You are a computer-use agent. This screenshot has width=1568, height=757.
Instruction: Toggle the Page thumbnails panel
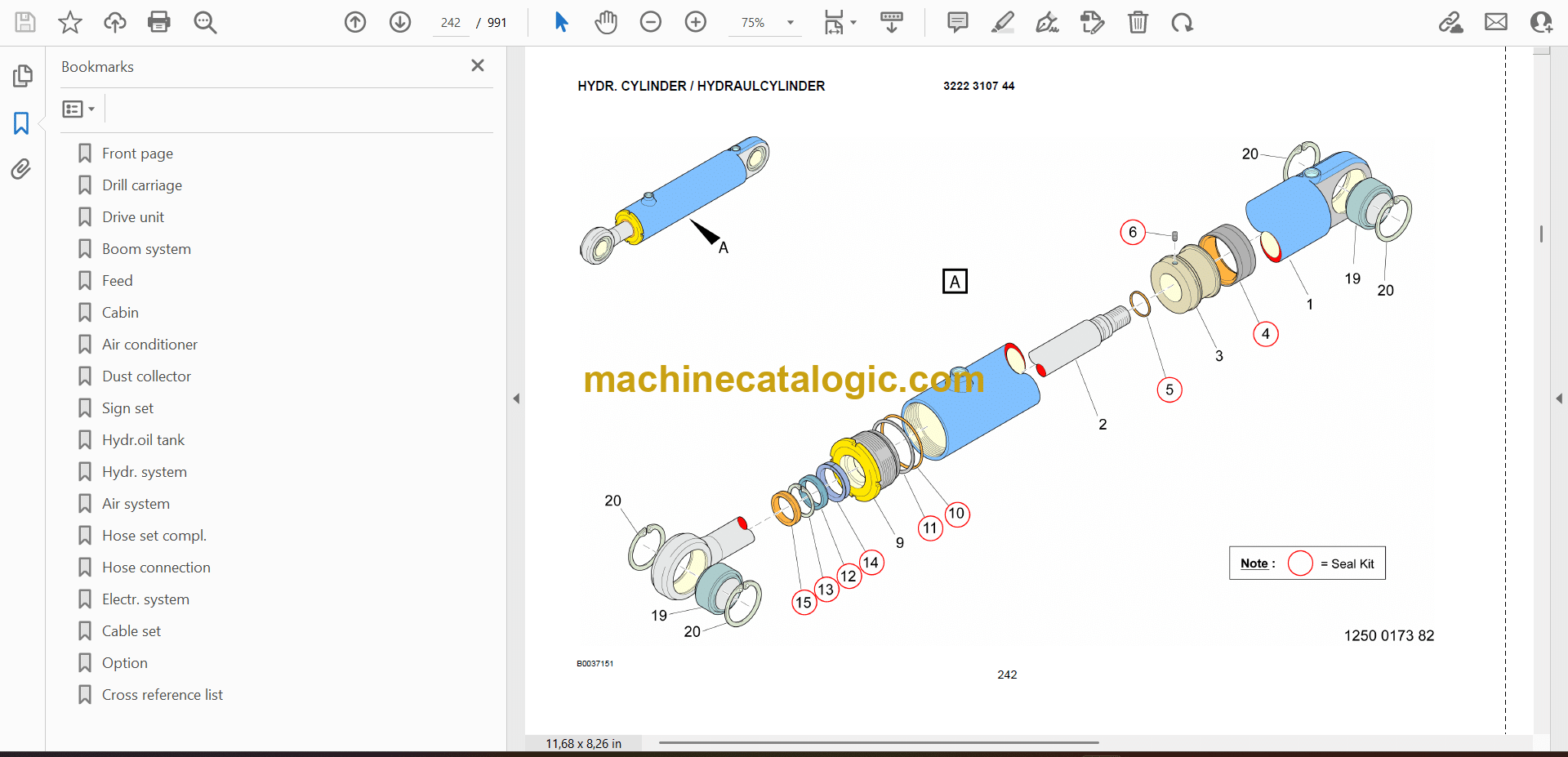click(x=22, y=76)
